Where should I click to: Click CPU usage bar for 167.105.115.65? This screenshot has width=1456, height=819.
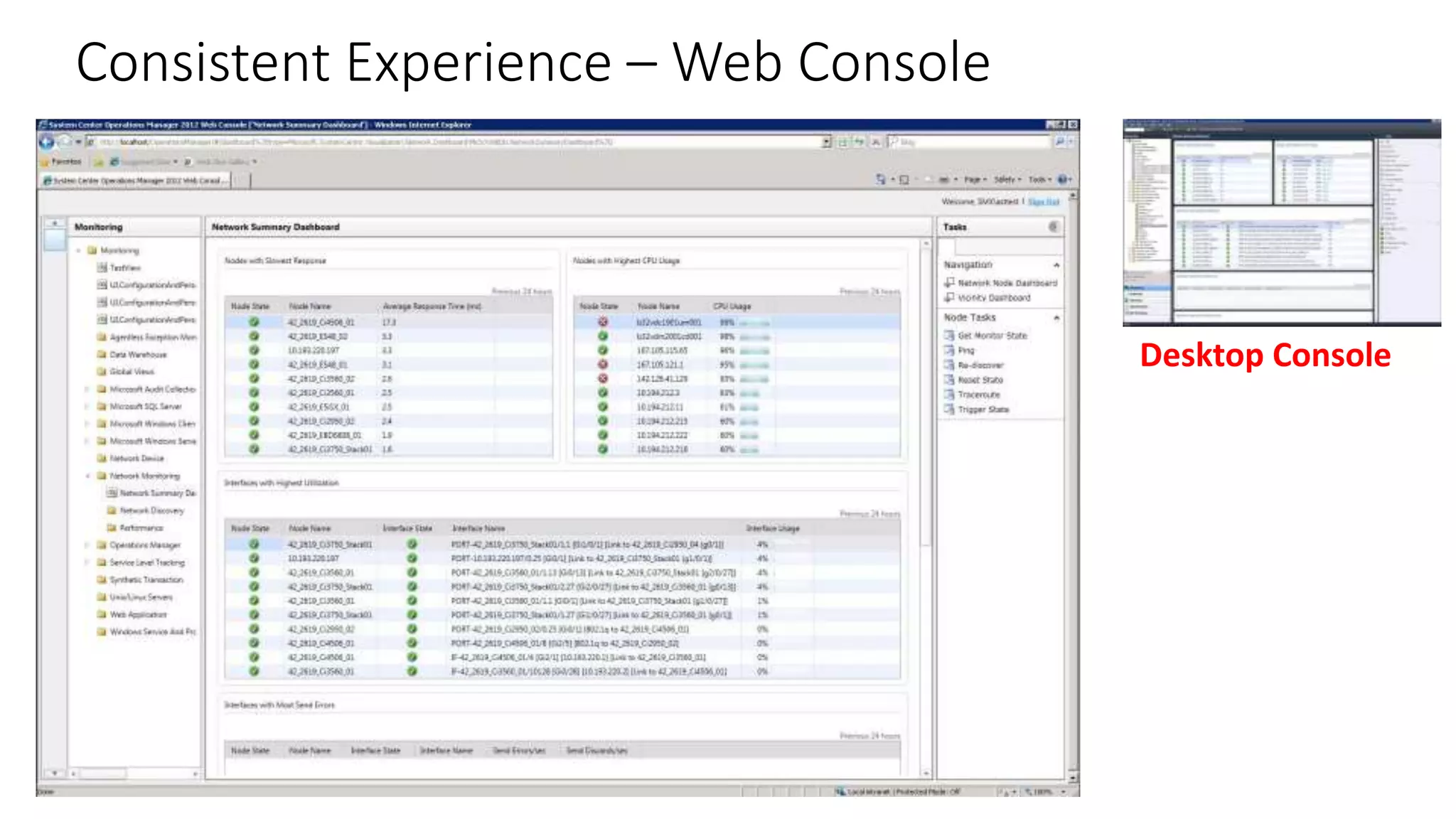click(754, 350)
